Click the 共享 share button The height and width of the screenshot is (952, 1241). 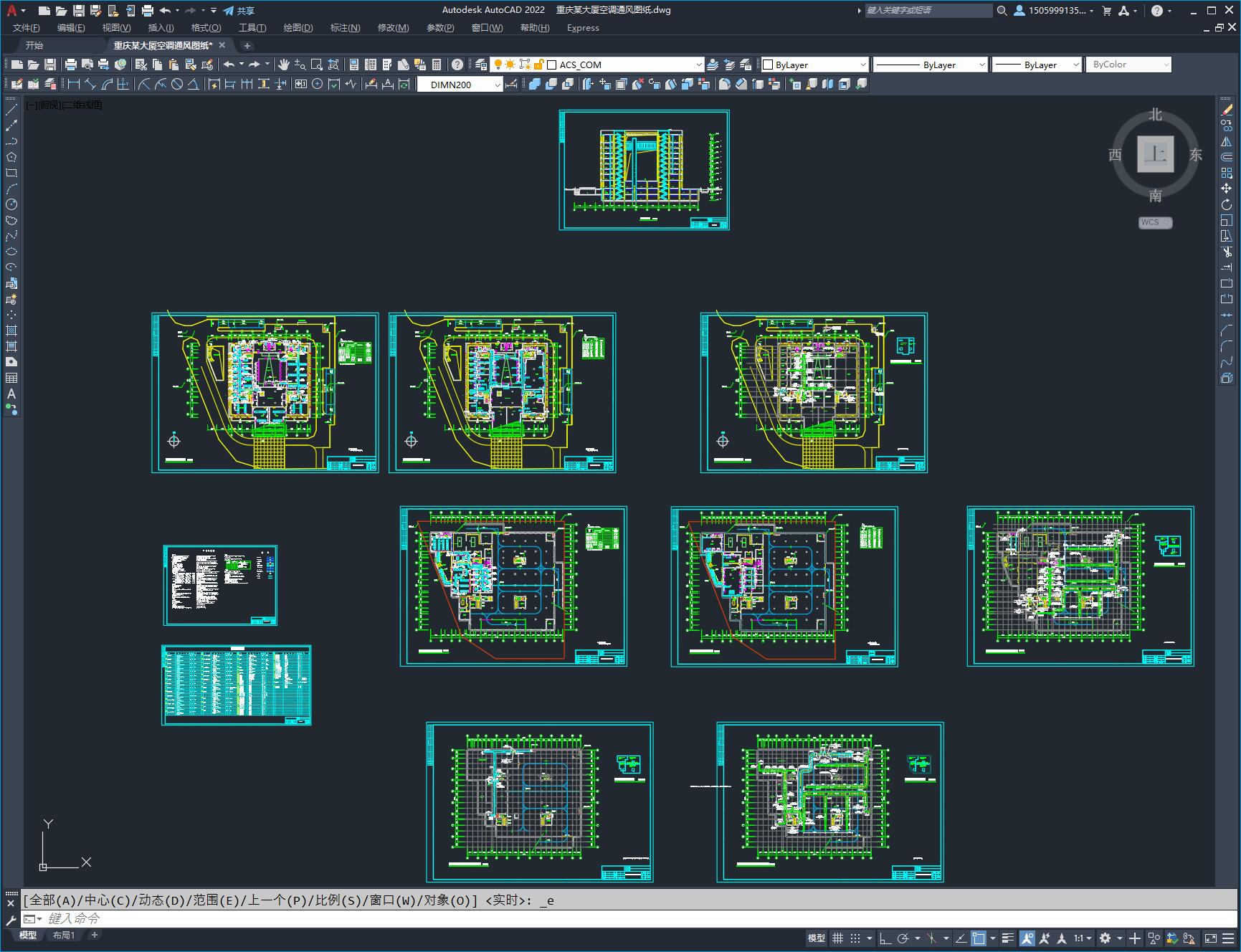pyautogui.click(x=239, y=11)
